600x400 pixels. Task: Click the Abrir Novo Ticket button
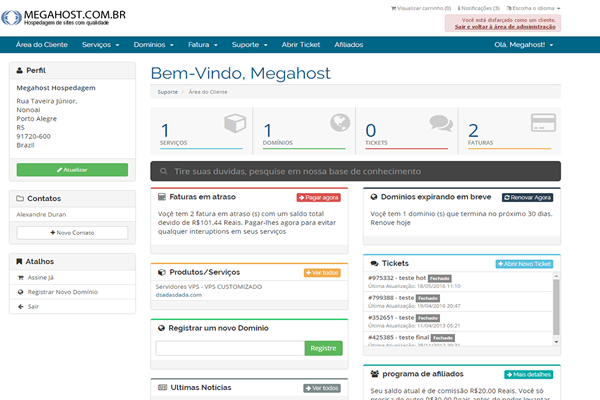click(x=524, y=264)
